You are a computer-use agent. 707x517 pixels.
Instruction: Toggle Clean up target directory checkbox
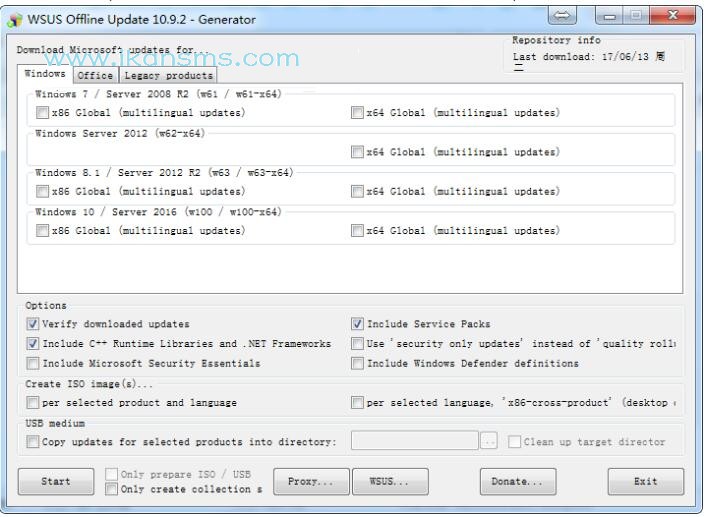[x=514, y=442]
